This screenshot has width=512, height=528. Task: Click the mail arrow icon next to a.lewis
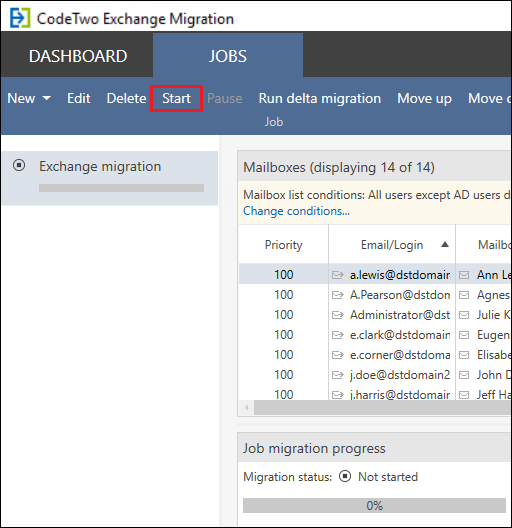point(338,275)
